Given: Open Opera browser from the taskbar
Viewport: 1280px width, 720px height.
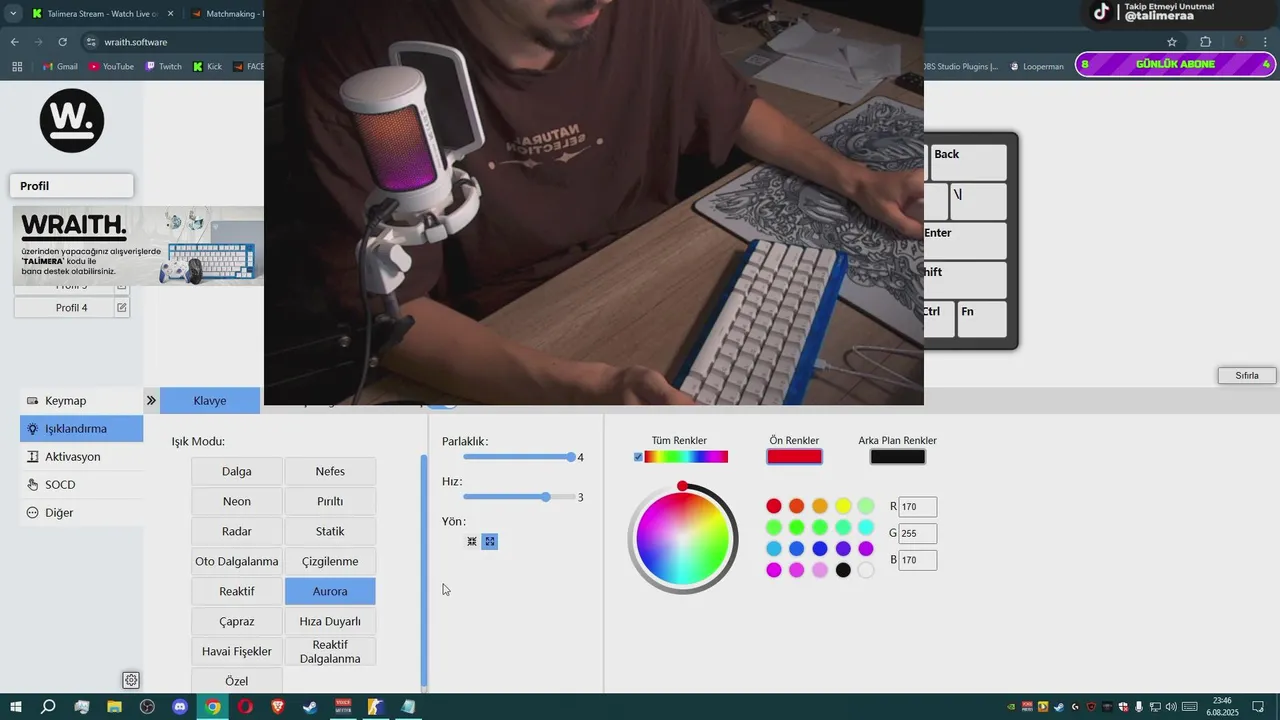Looking at the screenshot, I should (246, 707).
